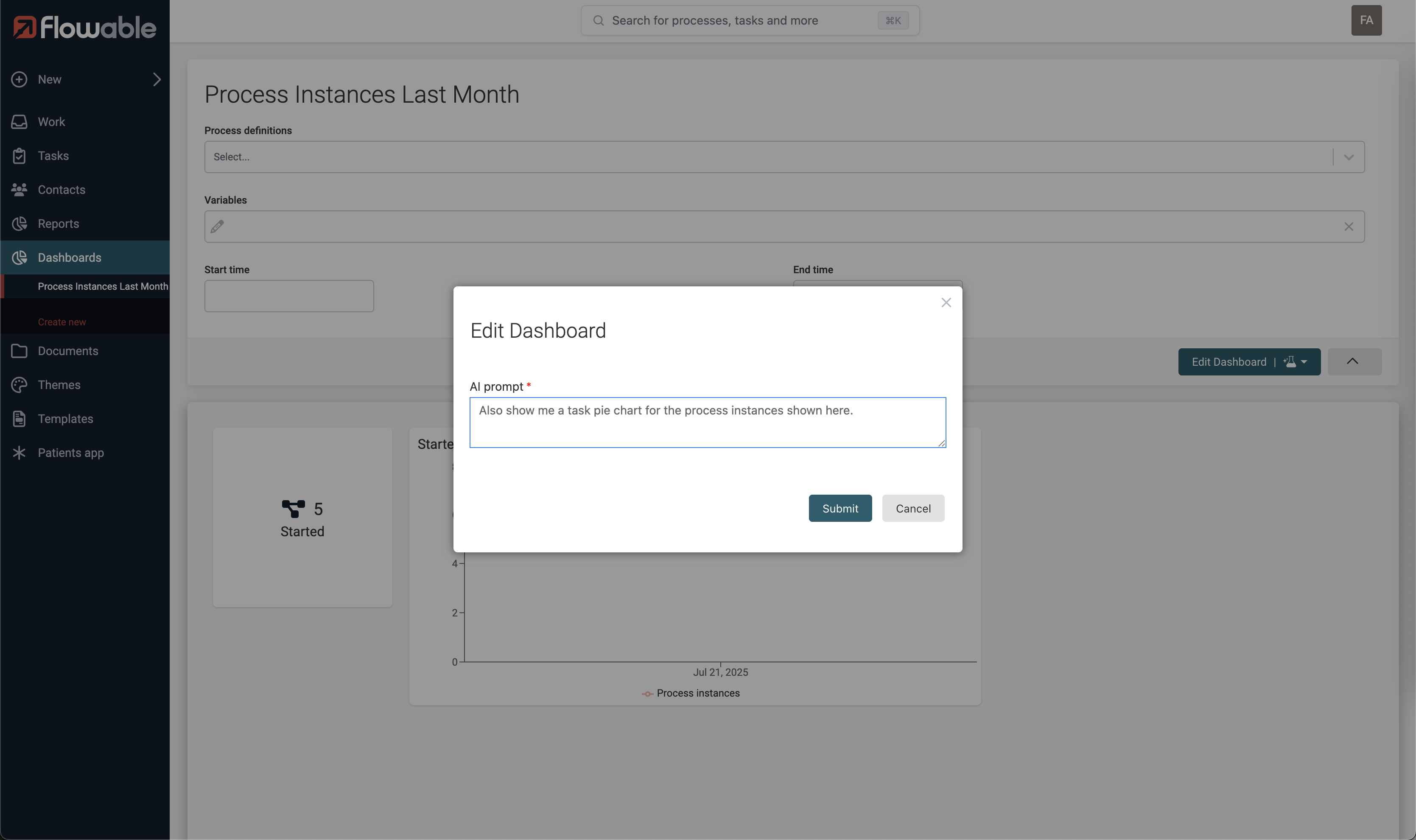Image resolution: width=1416 pixels, height=840 pixels.
Task: Open the Themes palette icon
Action: tap(19, 385)
